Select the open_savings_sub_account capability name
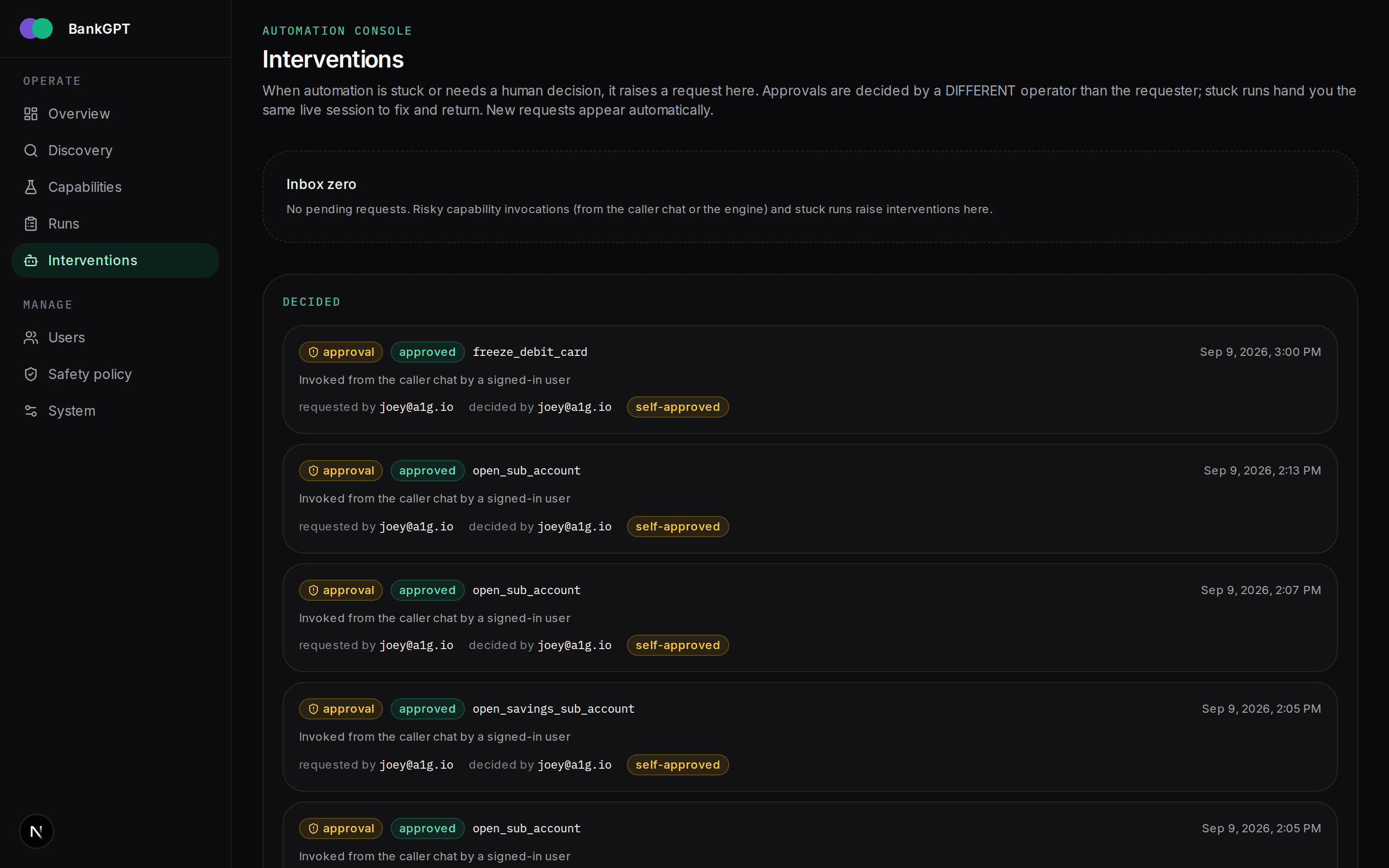The height and width of the screenshot is (868, 1389). pos(553,709)
